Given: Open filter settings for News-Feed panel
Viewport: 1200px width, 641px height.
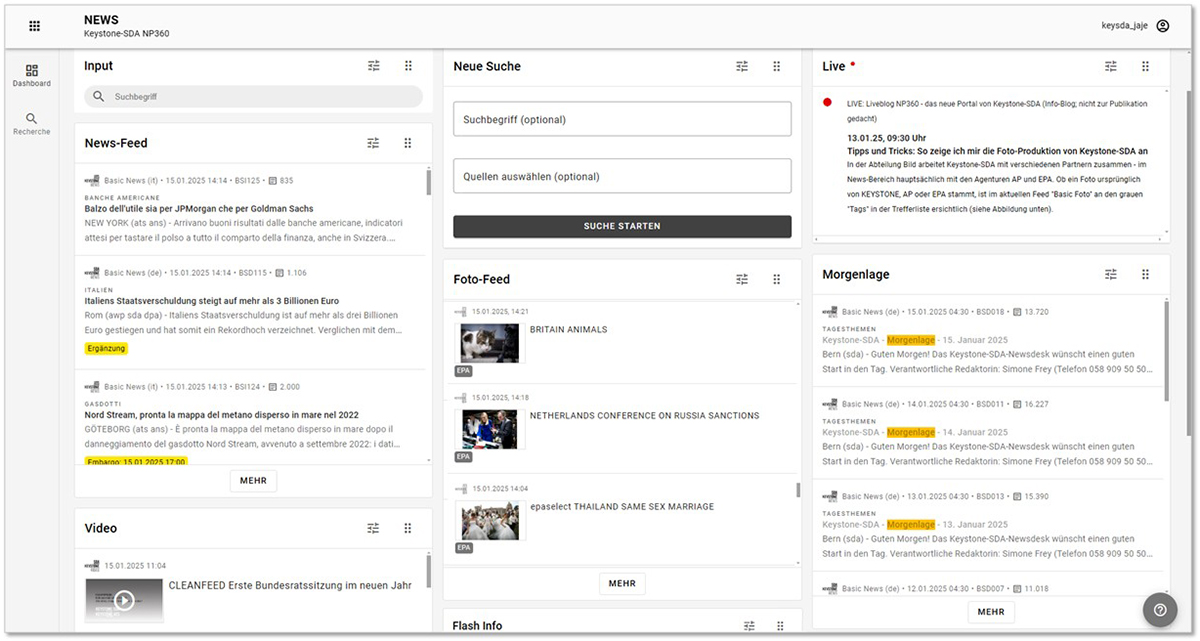Looking at the screenshot, I should [373, 143].
